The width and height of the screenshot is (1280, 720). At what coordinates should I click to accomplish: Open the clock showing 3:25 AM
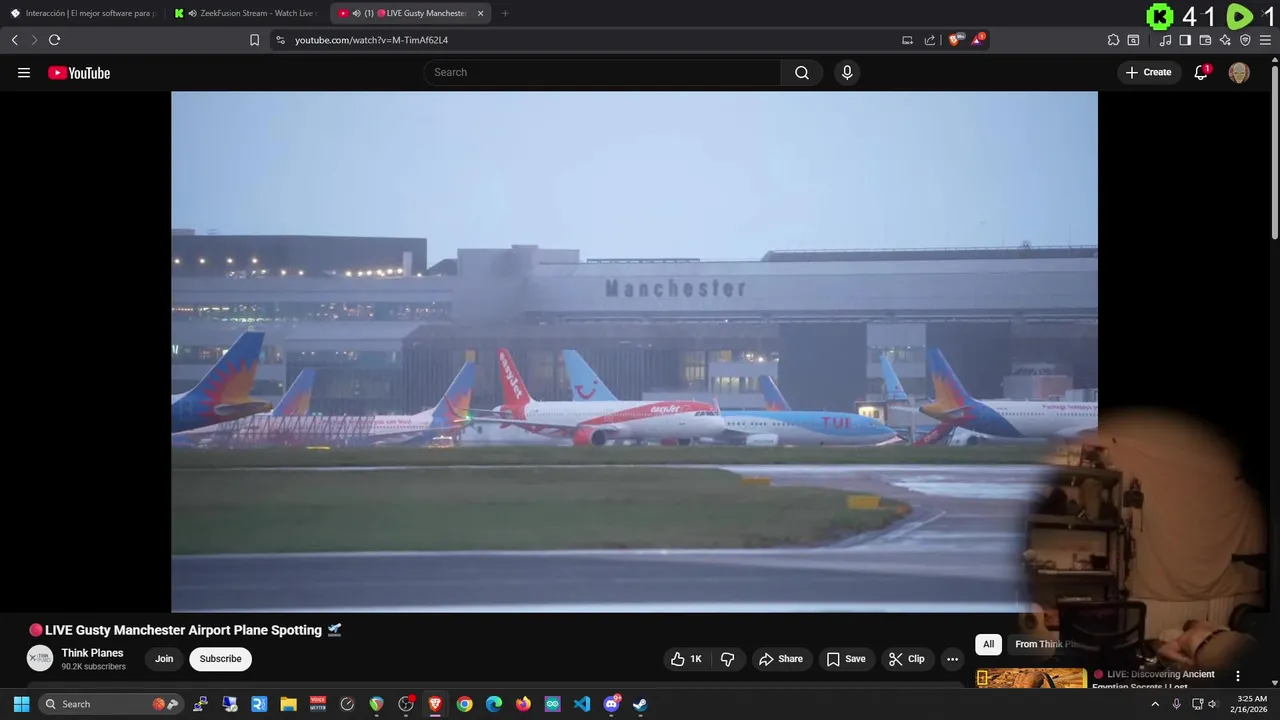(1252, 704)
